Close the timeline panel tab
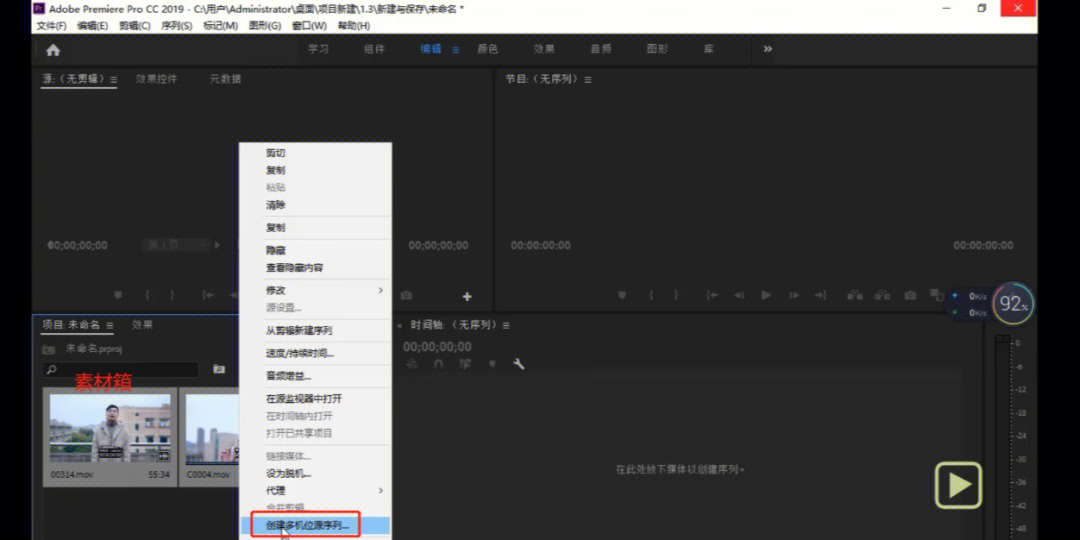The width and height of the screenshot is (1080, 540). tap(399, 325)
